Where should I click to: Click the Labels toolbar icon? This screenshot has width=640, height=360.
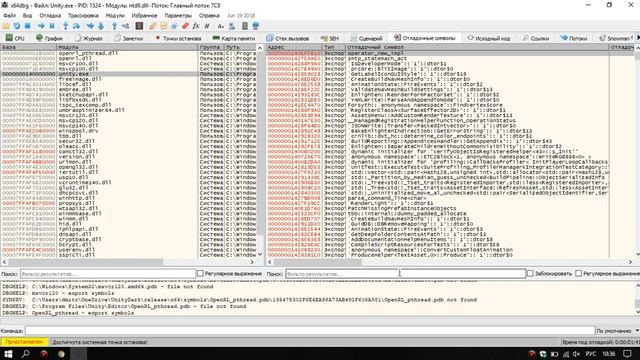coord(174,26)
